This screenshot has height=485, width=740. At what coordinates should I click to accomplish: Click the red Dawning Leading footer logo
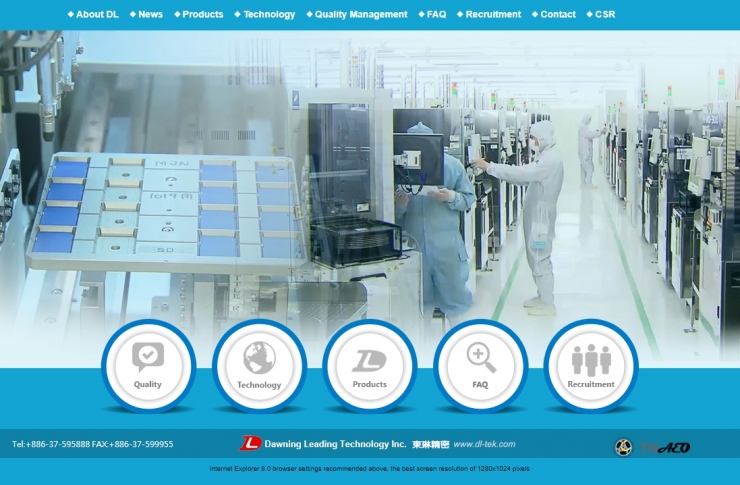pyautogui.click(x=250, y=444)
